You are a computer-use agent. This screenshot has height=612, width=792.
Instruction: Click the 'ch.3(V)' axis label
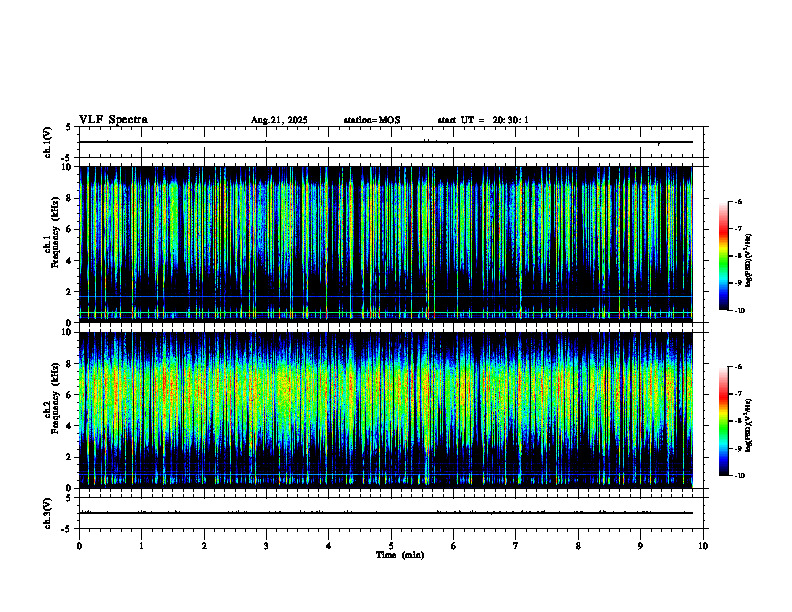[x=48, y=513]
